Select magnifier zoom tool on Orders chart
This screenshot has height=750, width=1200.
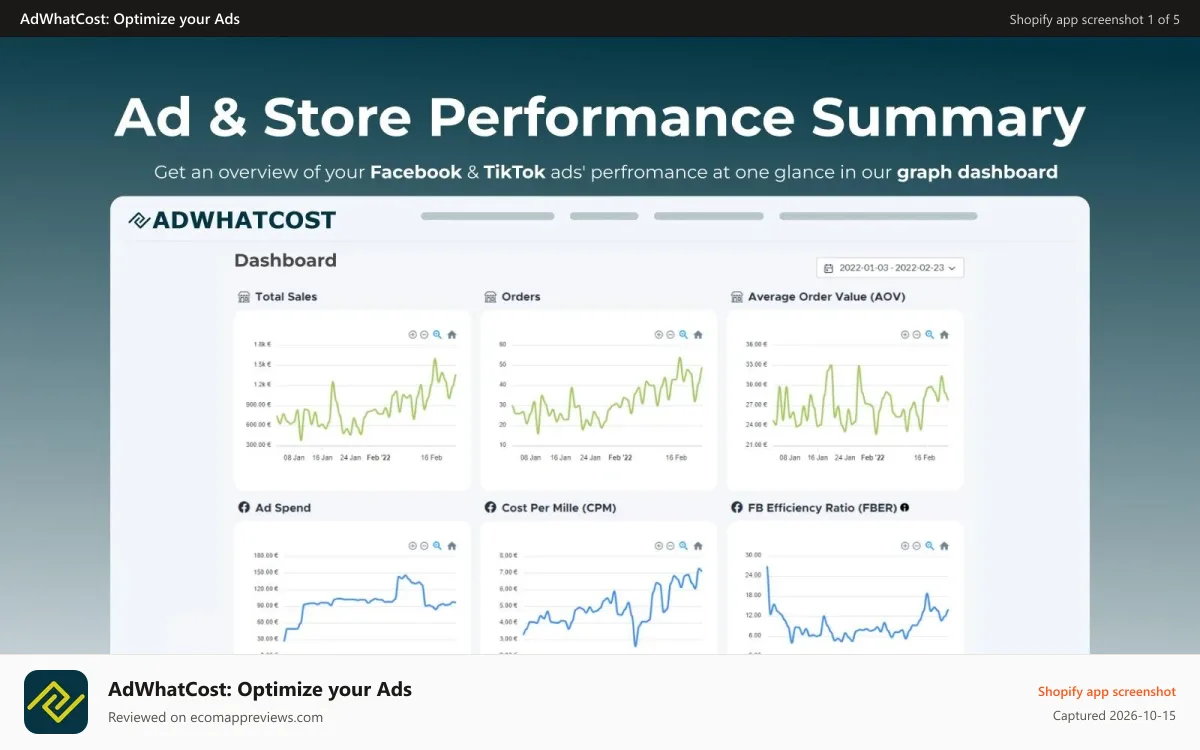683,335
